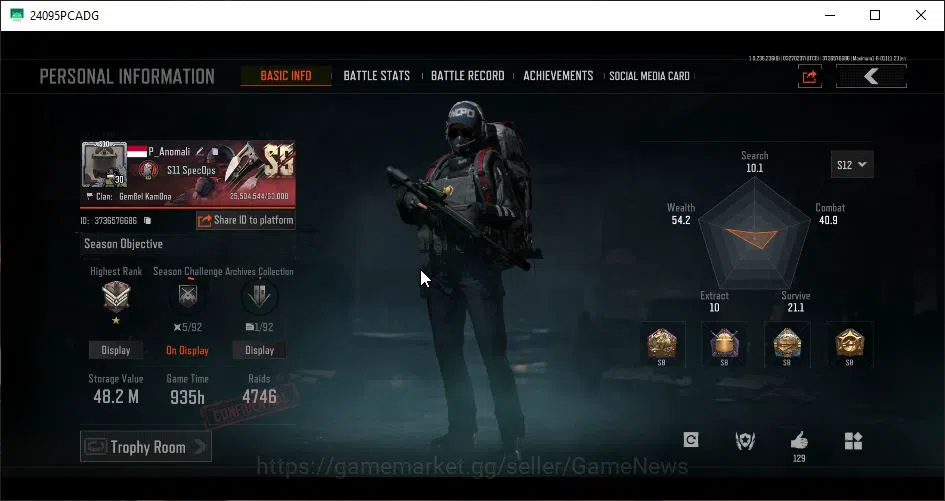Click the Raids 4746 value
The height and width of the screenshot is (501, 945).
pos(259,396)
